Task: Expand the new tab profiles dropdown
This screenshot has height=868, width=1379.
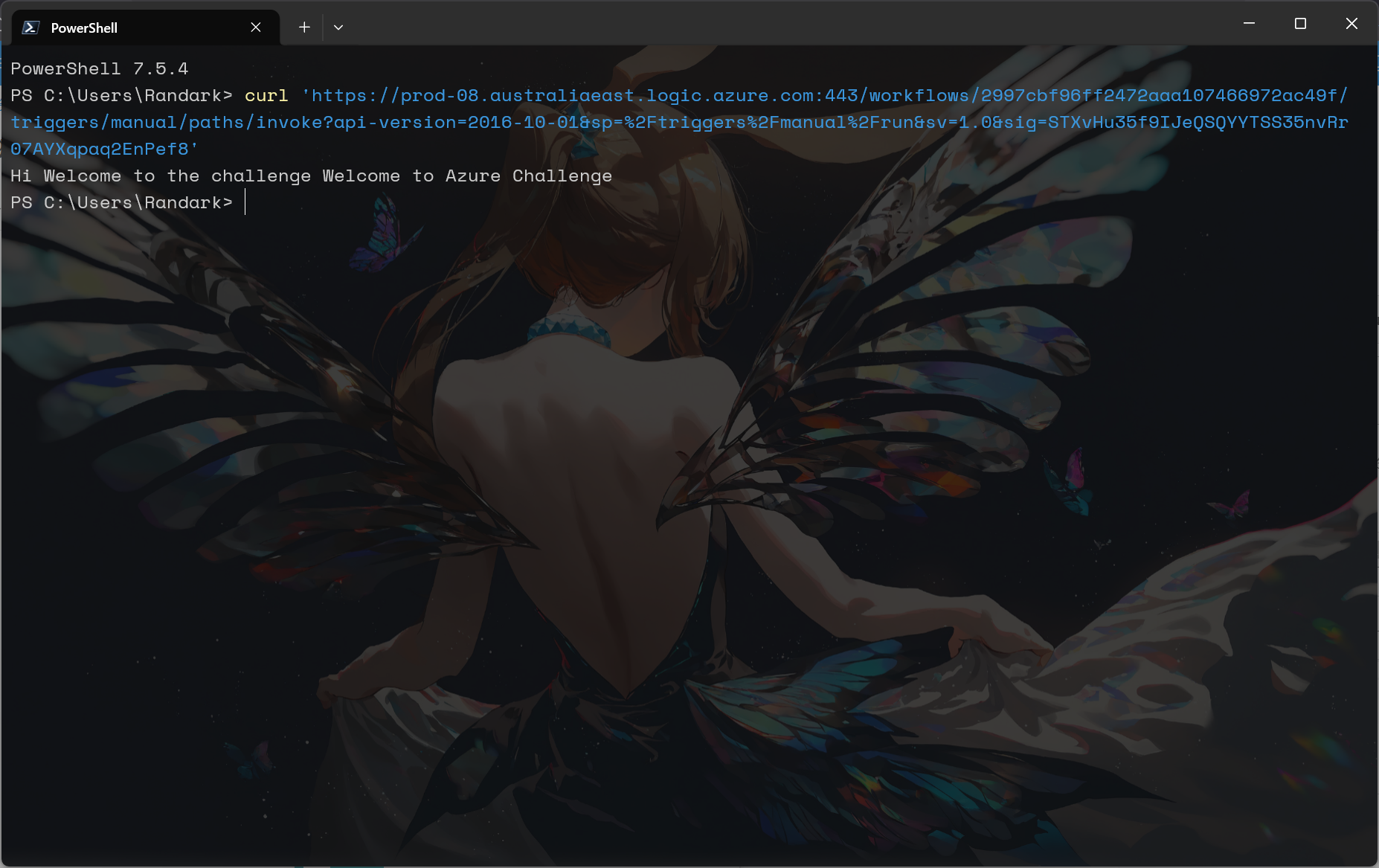Action: (x=338, y=28)
